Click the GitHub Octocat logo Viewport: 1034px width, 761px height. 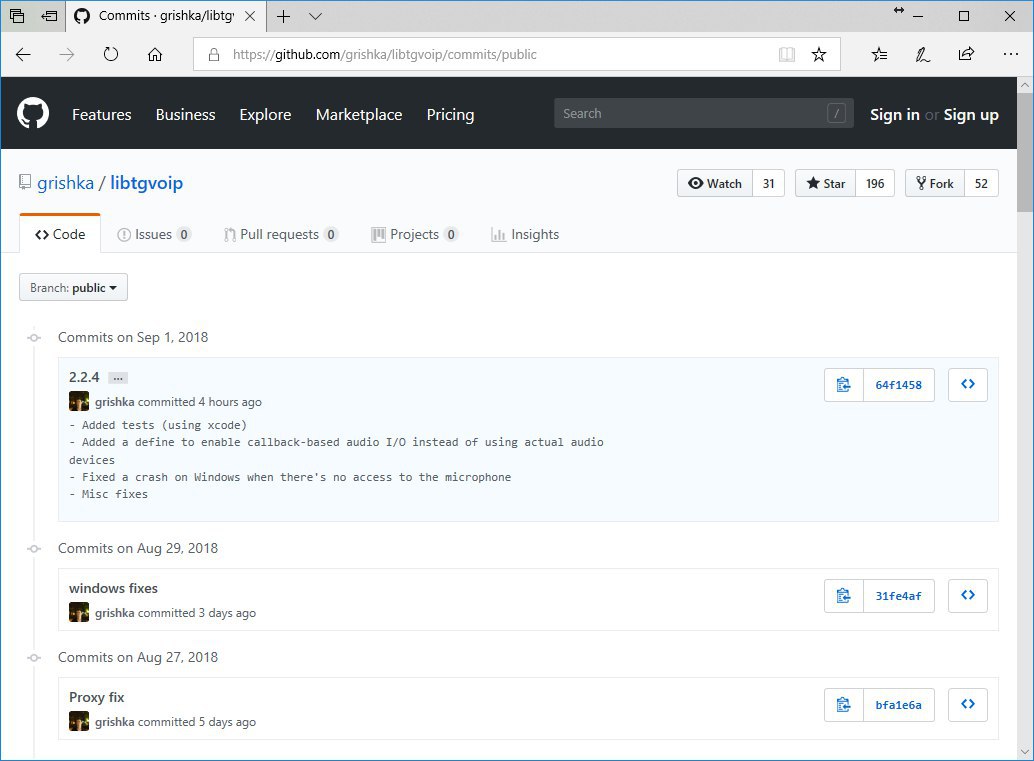pyautogui.click(x=33, y=113)
